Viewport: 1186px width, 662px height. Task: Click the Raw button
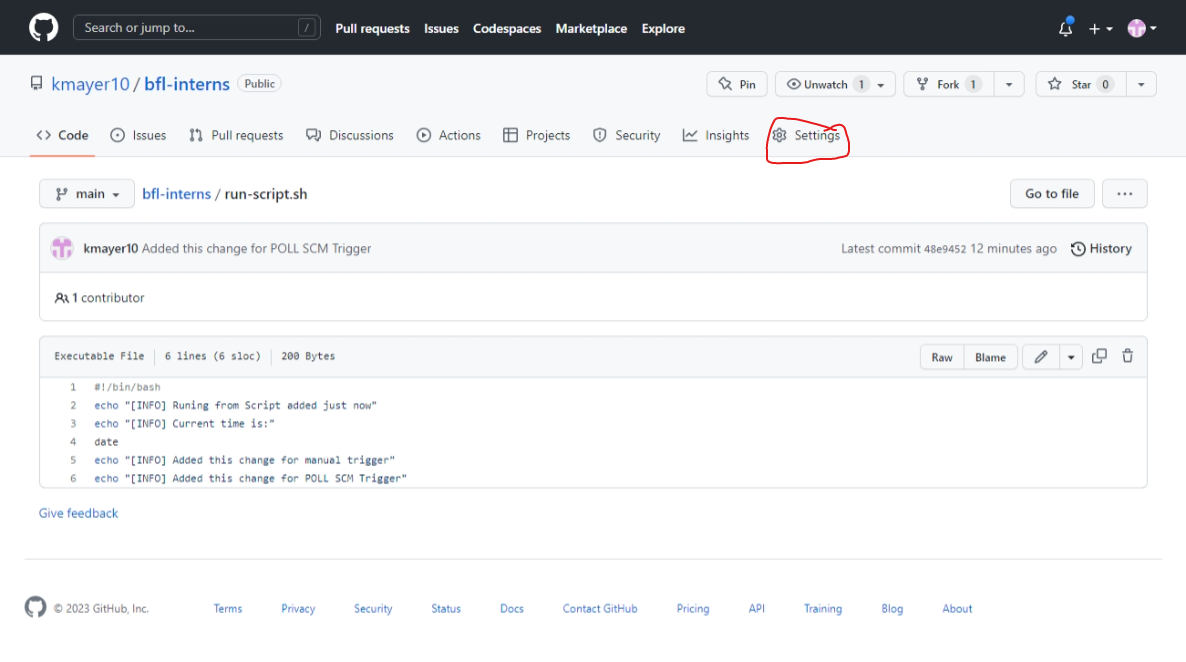(x=940, y=356)
